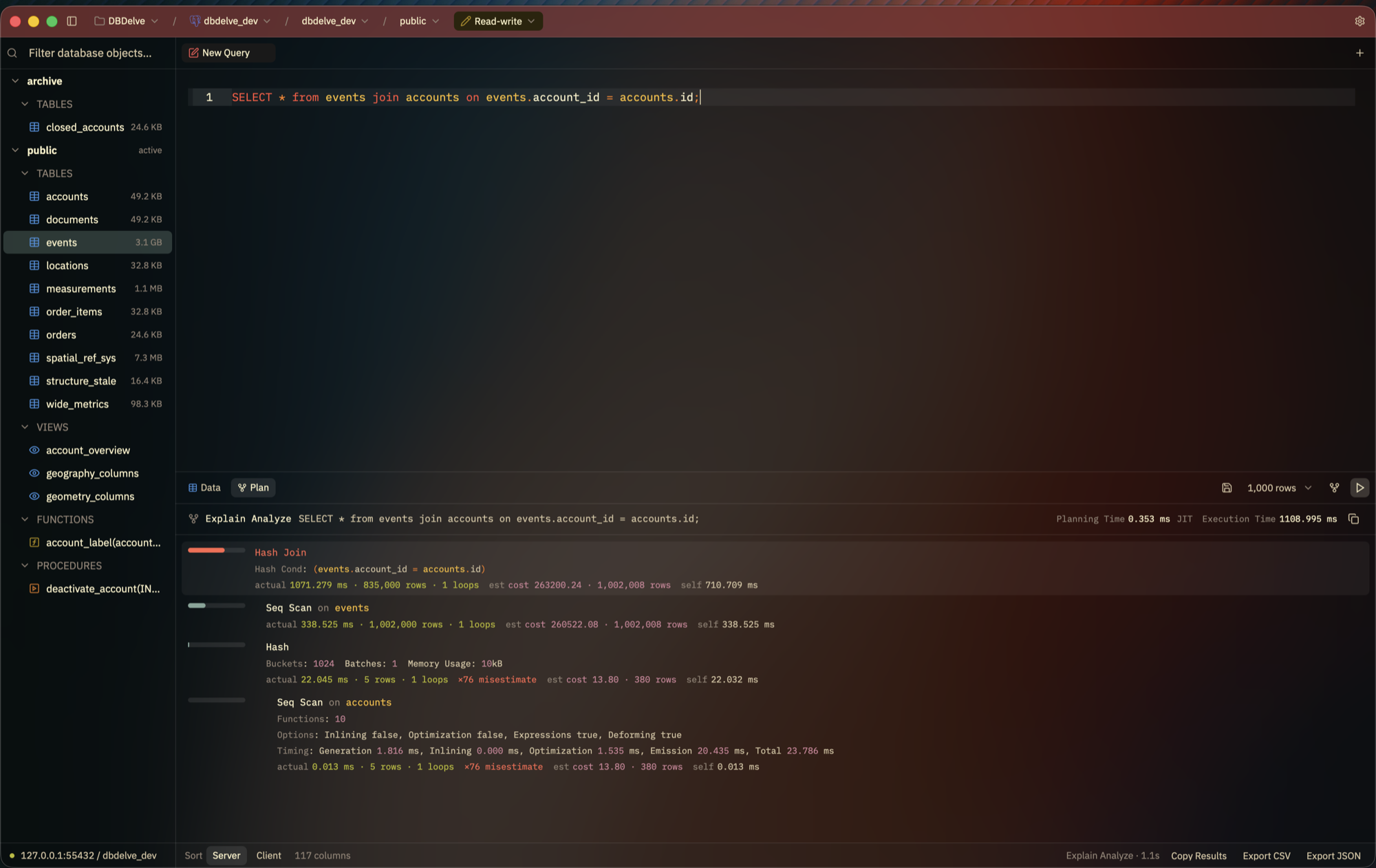This screenshot has height=868, width=1376.
Task: Click Export JSON
Action: 1333,856
